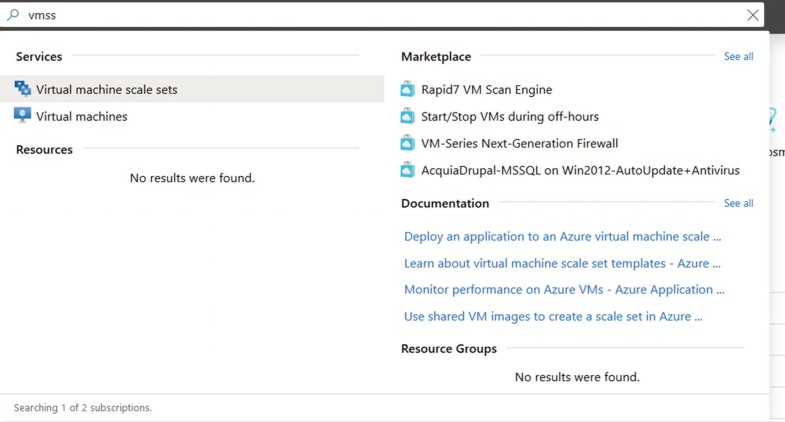
Task: Click the Rapid7 VM Scan Engine icon
Action: coord(408,90)
